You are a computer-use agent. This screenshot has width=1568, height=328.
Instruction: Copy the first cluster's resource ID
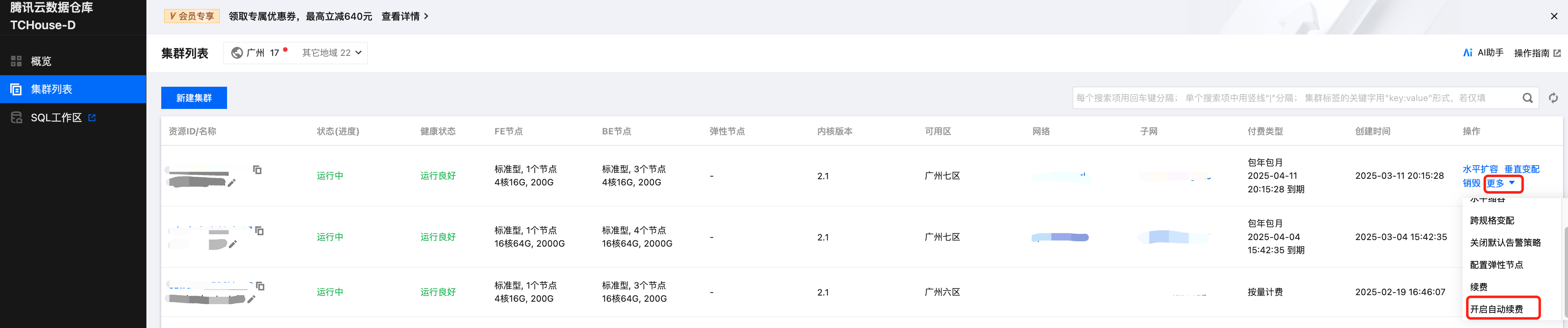click(257, 170)
